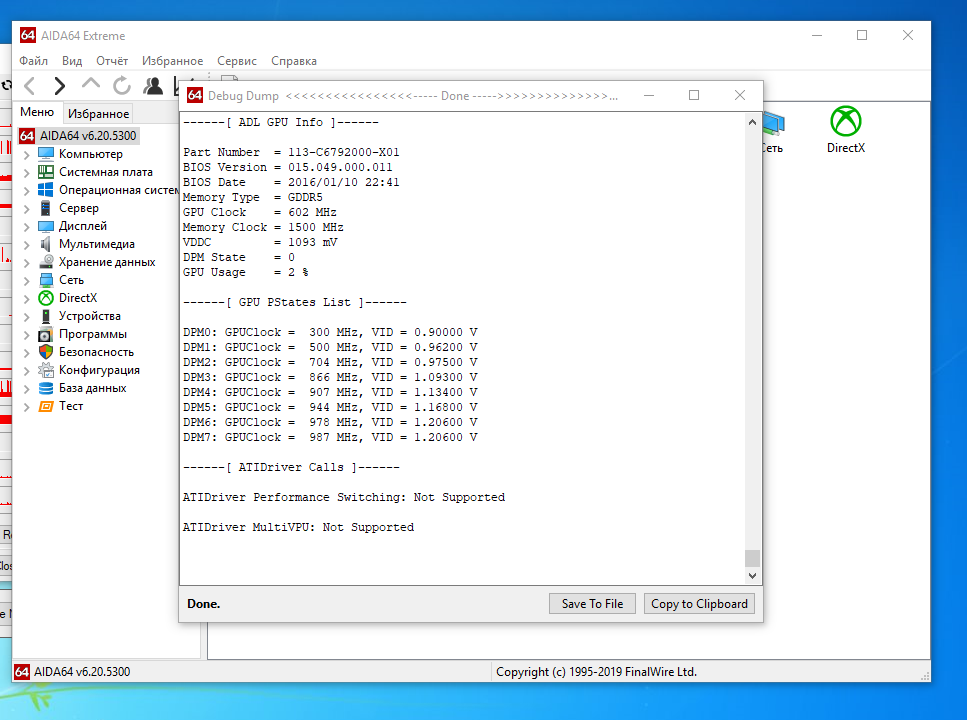
Task: Select the Тест benchmark icon
Action: coord(46,406)
